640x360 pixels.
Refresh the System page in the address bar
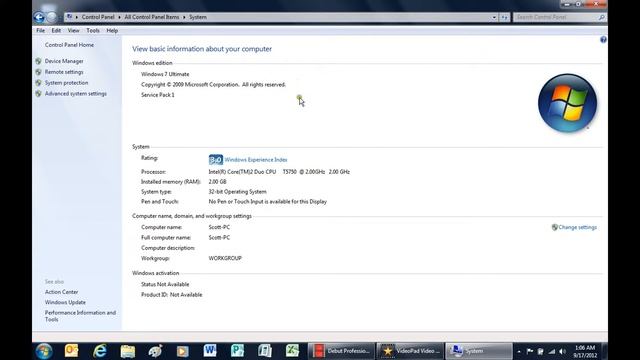pyautogui.click(x=504, y=17)
